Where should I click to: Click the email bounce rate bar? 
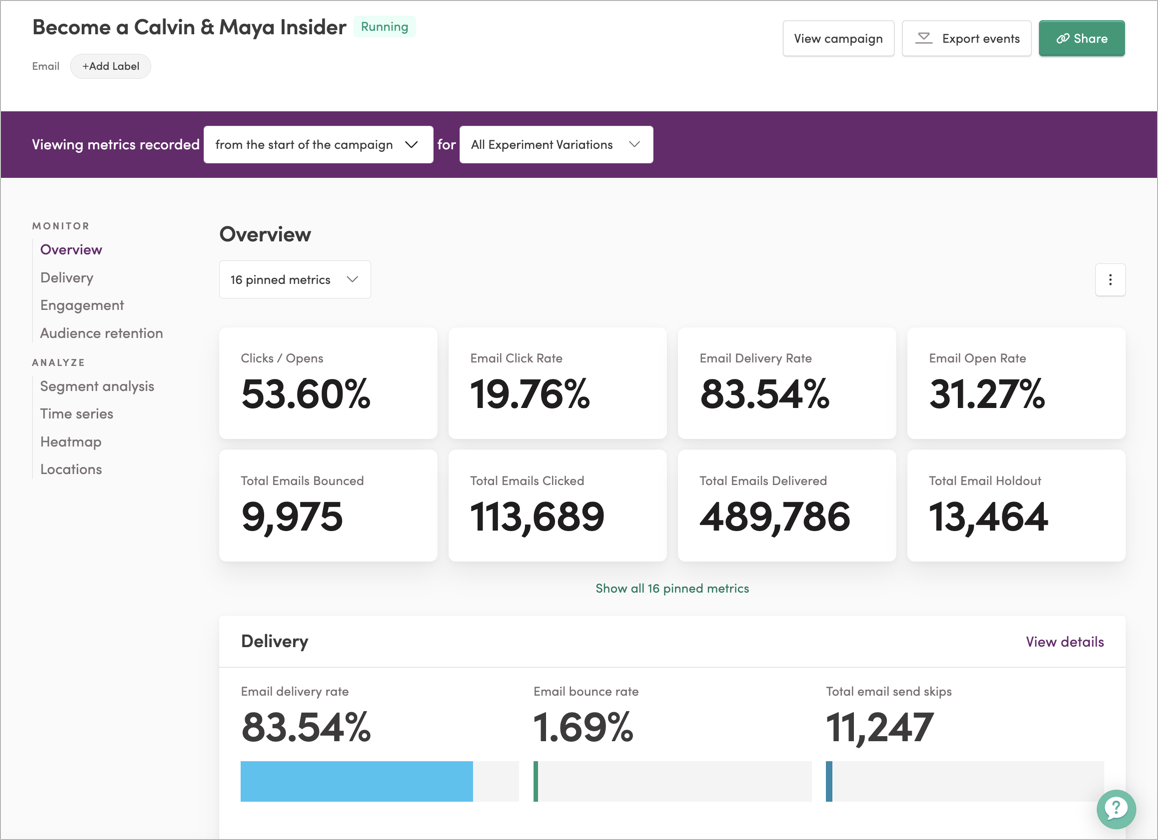point(672,782)
